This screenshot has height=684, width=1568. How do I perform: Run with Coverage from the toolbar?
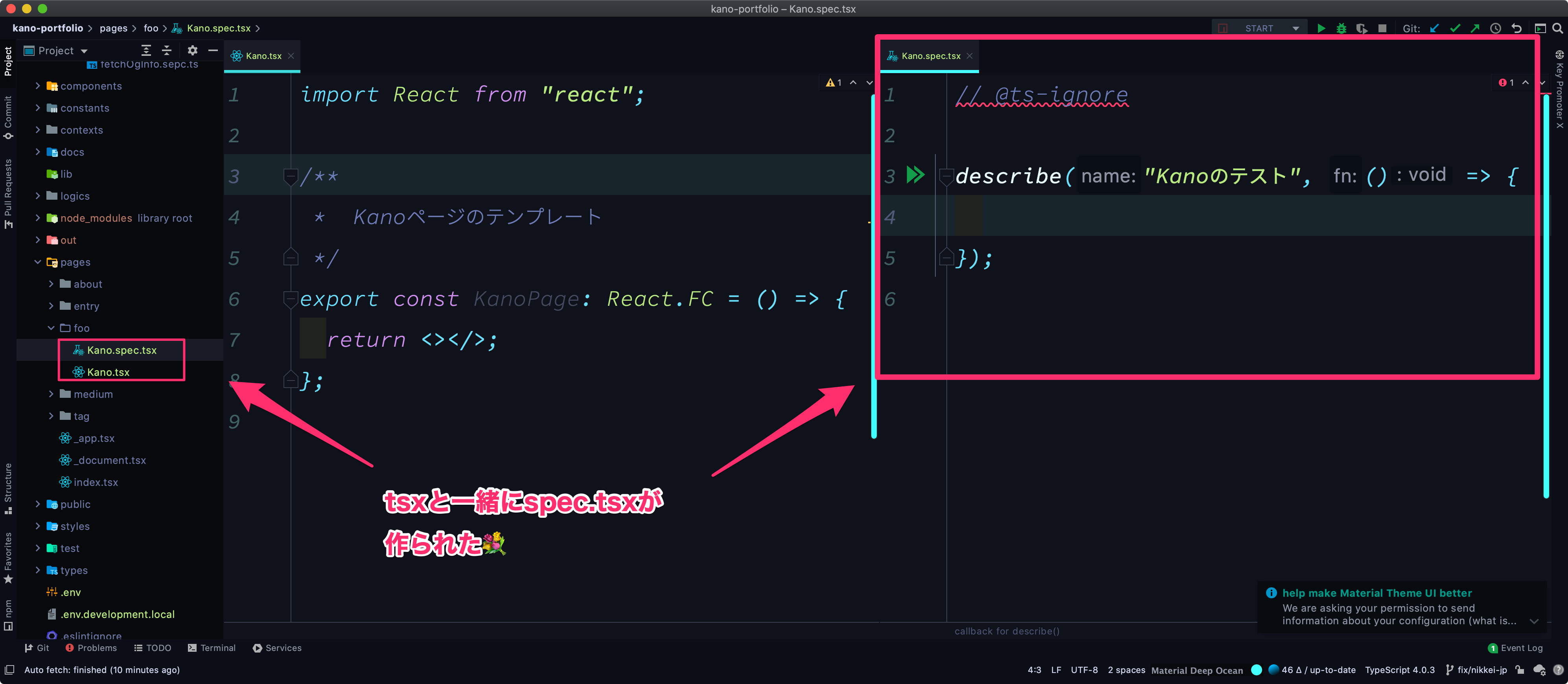tap(1362, 28)
